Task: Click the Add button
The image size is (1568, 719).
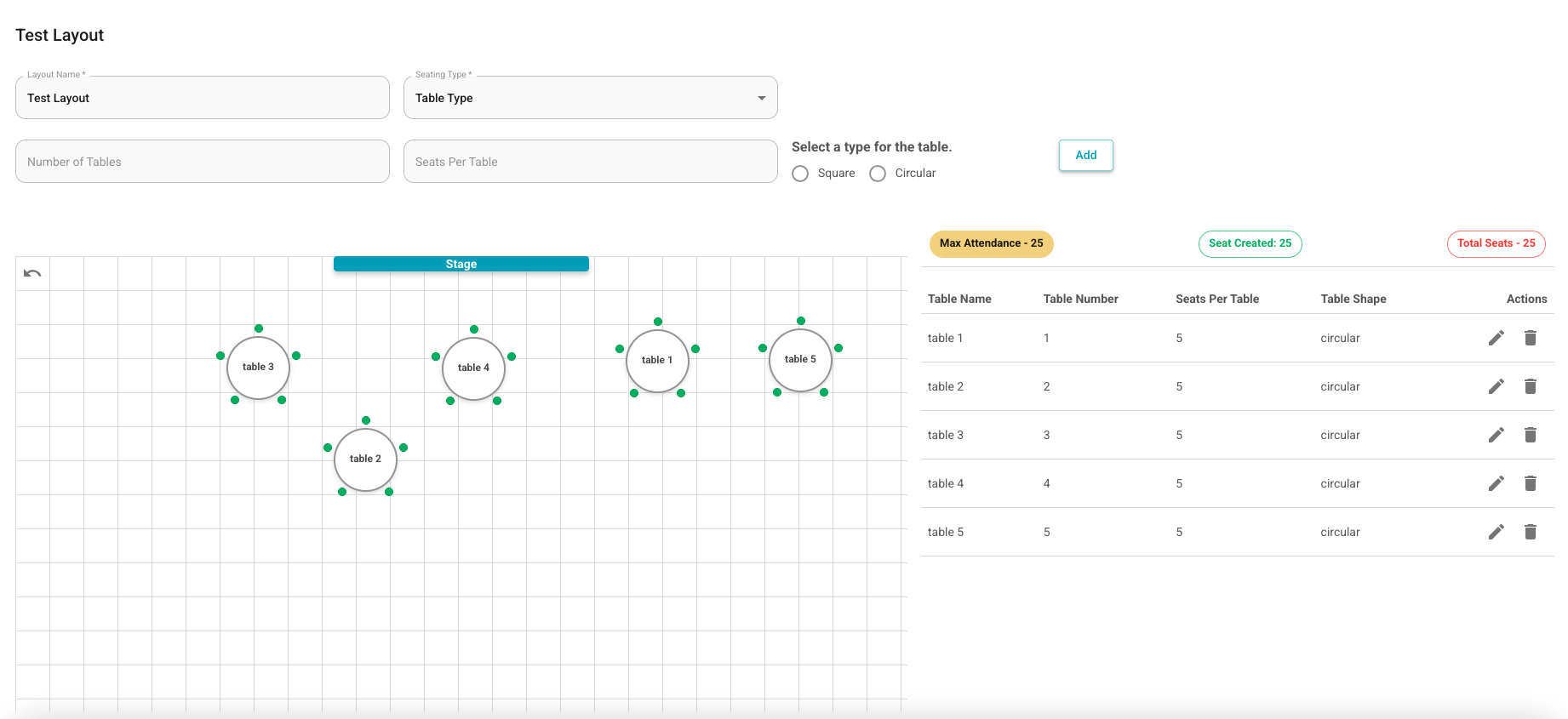Action: 1086,155
